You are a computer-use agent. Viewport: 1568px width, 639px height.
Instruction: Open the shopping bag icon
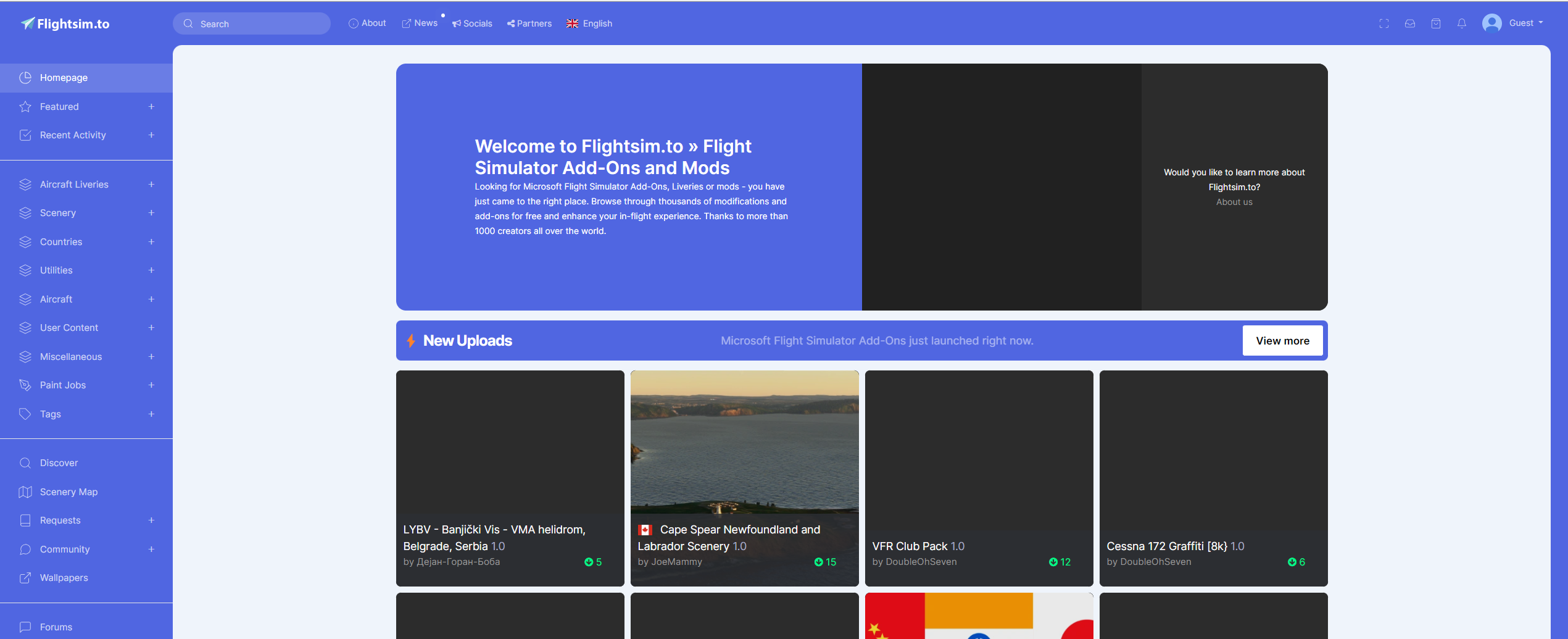[x=1436, y=23]
